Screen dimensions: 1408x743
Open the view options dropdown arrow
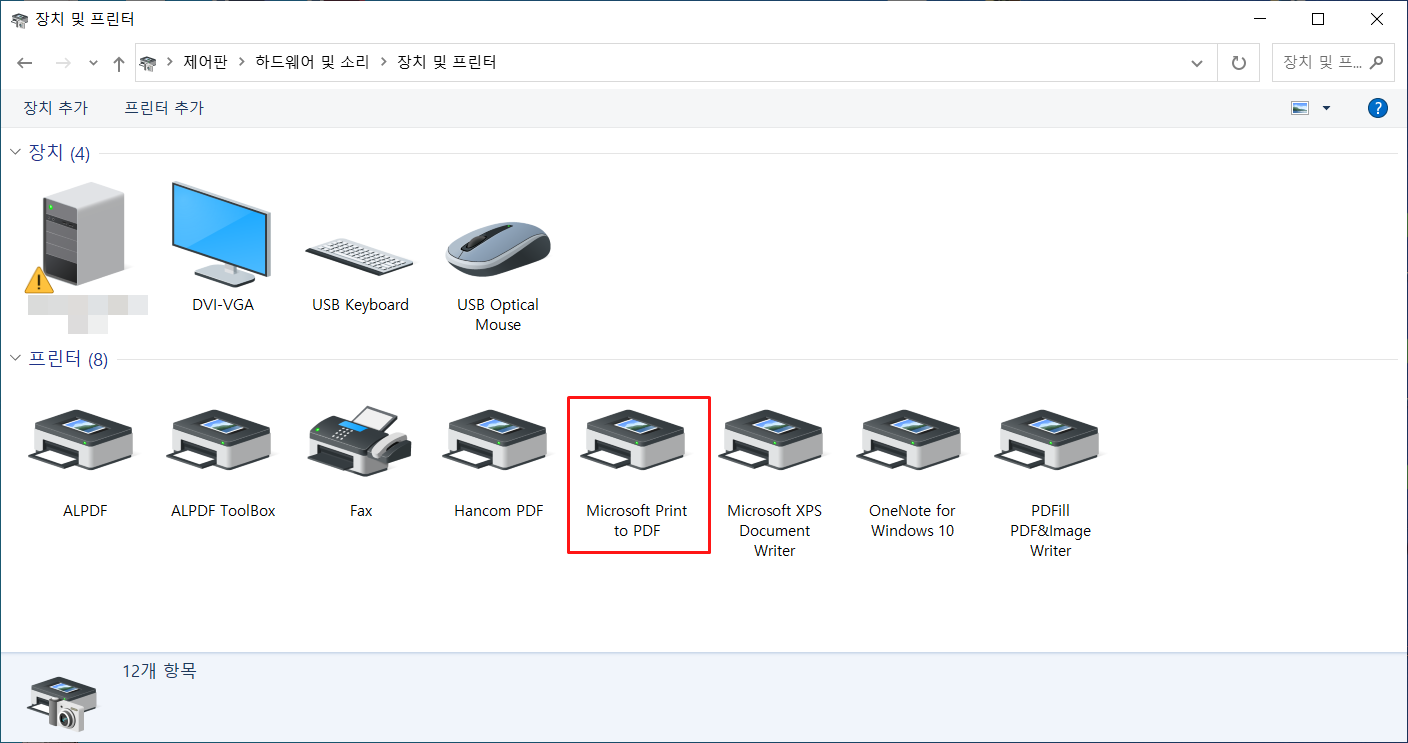click(1327, 108)
